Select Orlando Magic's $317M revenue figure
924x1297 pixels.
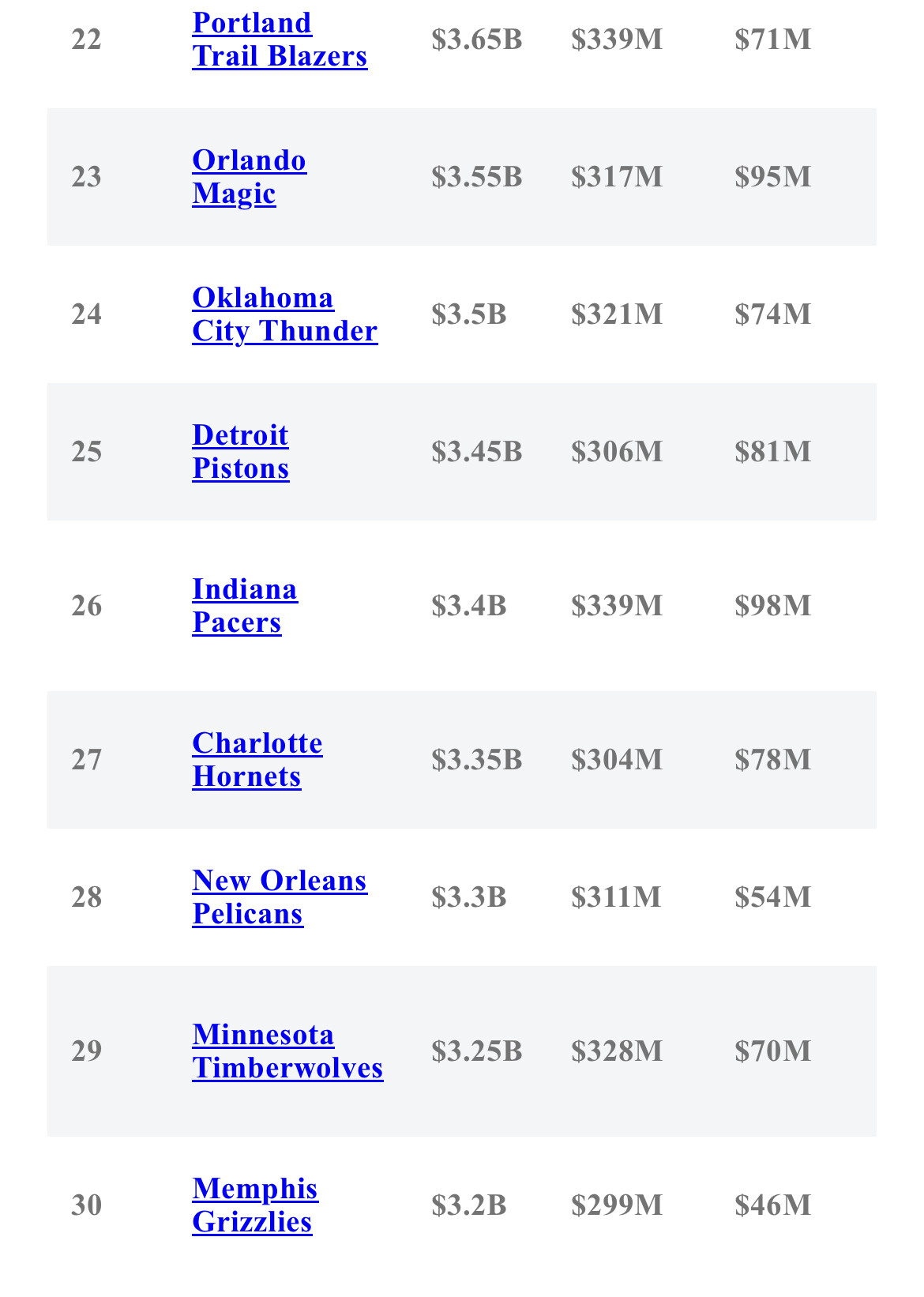click(617, 177)
